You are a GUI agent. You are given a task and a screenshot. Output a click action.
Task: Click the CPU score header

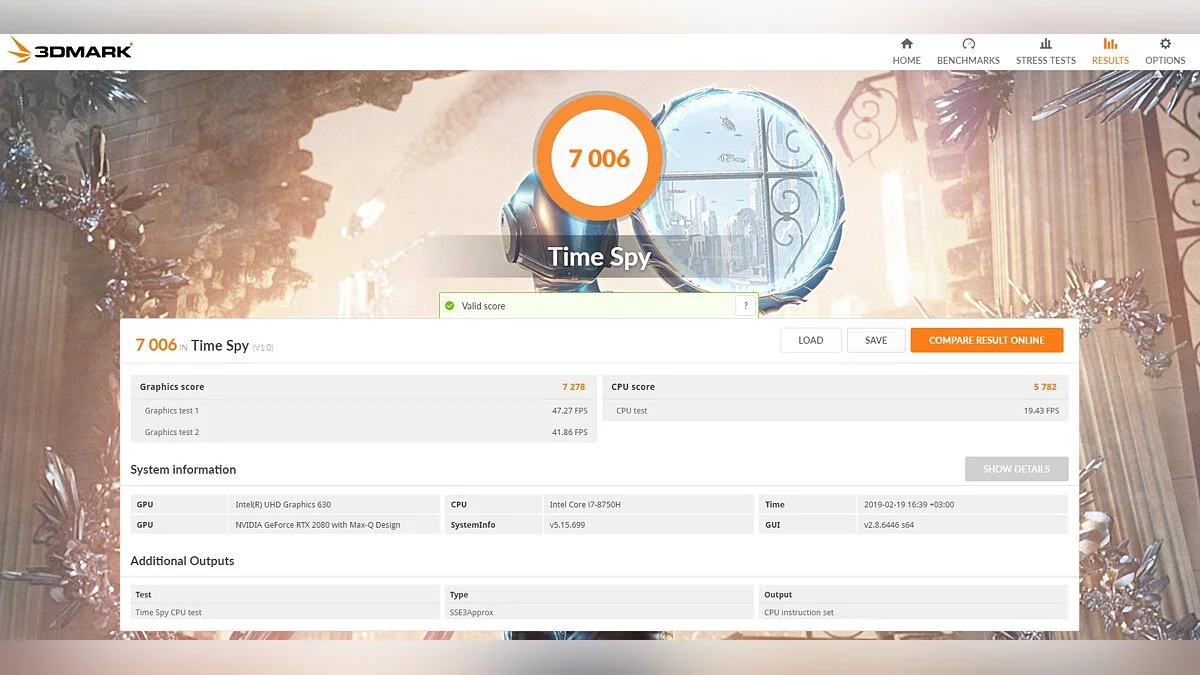pyautogui.click(x=633, y=387)
